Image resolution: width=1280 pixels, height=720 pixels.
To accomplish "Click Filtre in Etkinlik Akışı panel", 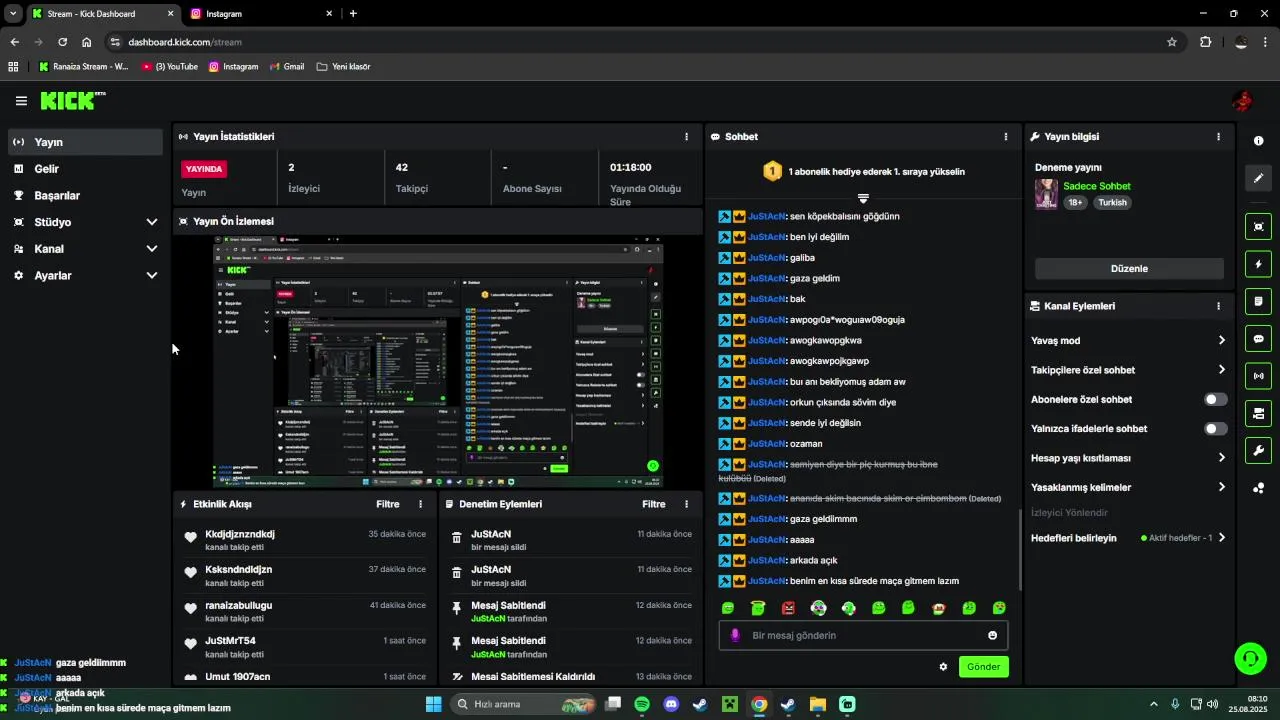I will coord(388,505).
